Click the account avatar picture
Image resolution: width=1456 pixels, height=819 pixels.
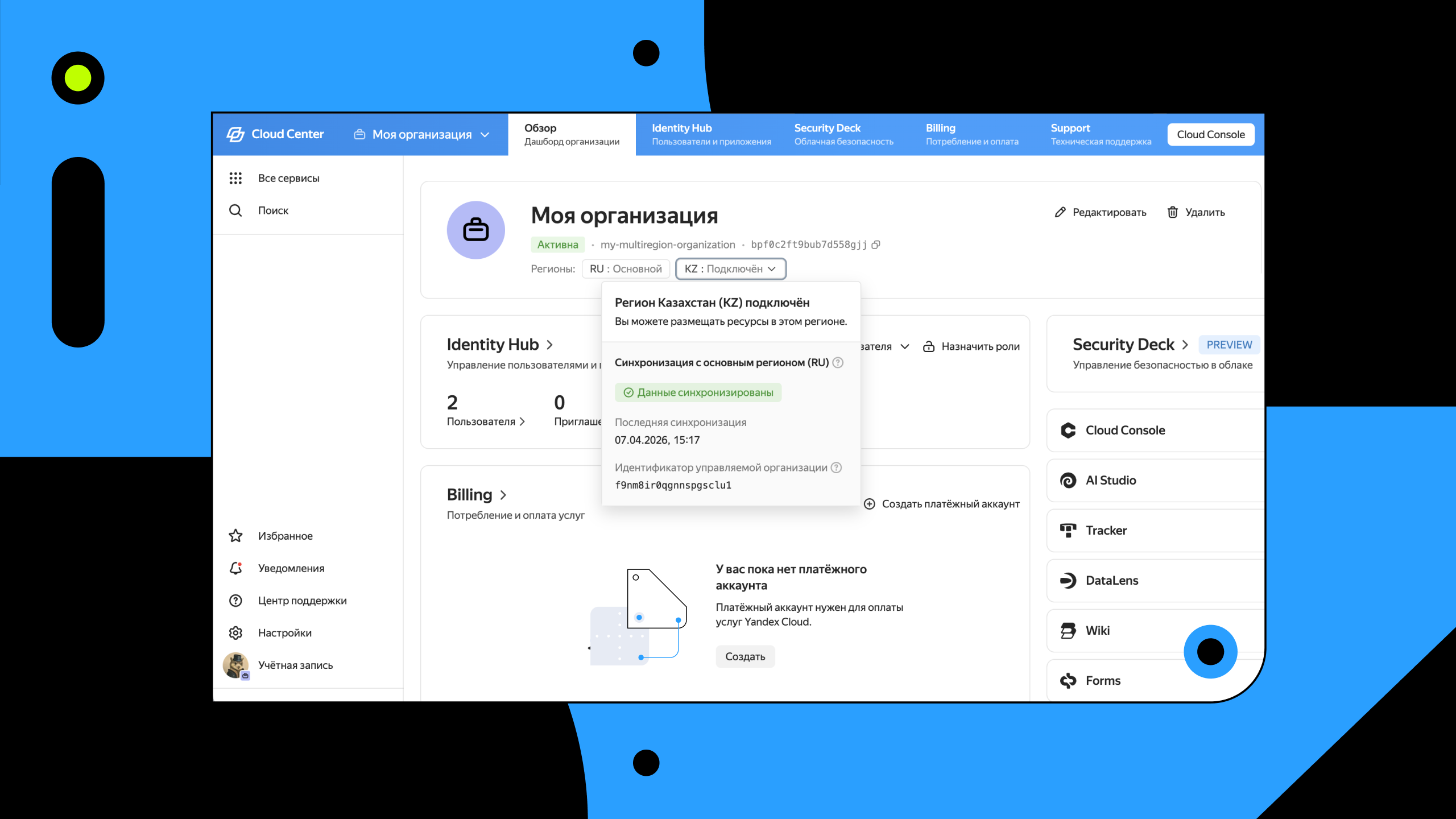(235, 665)
